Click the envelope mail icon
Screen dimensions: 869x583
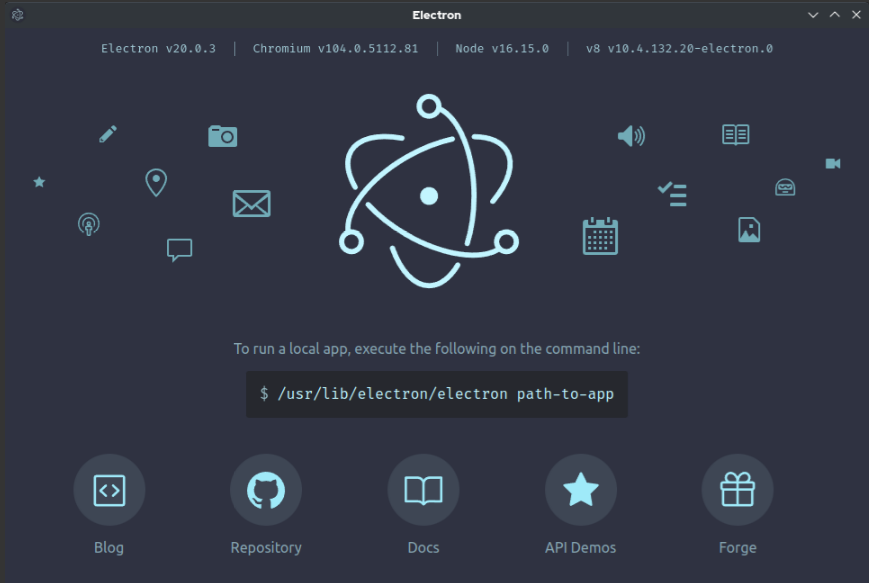click(252, 203)
